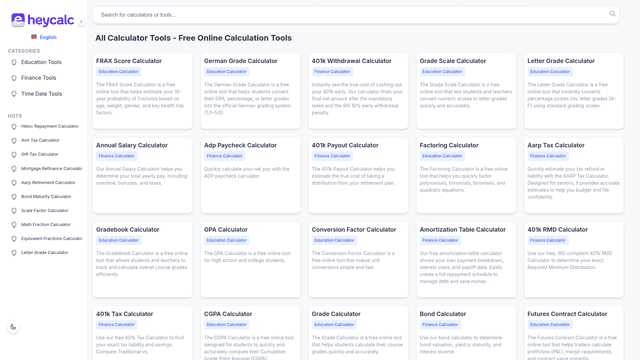
Task: Click Finance Calculator tag on Bond Calculator card
Action: point(440,324)
